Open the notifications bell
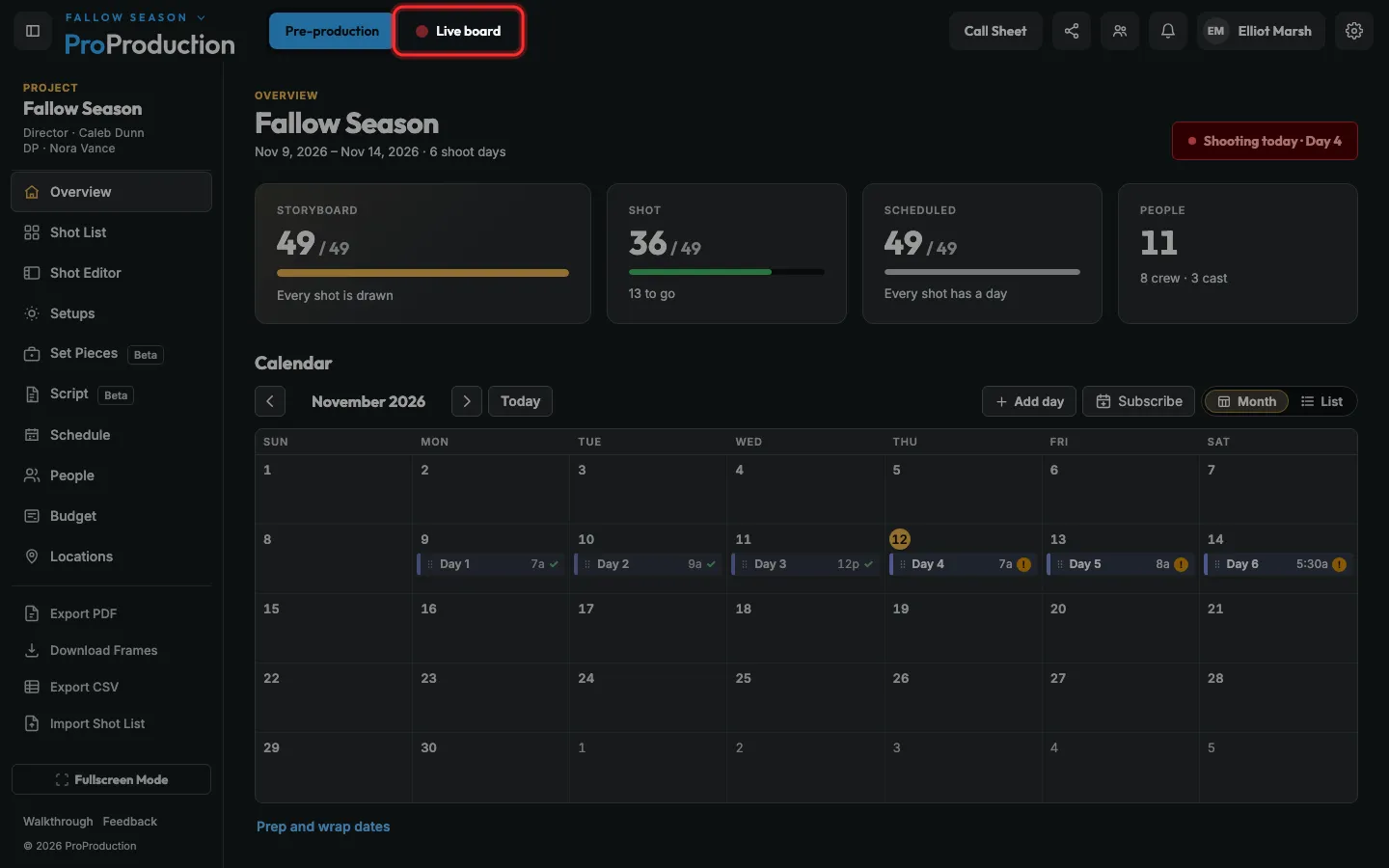This screenshot has height=868, width=1389. tap(1168, 31)
